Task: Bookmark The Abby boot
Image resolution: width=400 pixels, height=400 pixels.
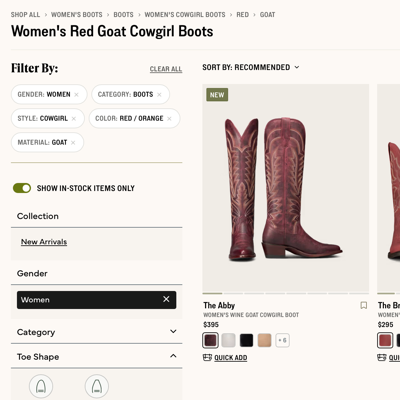Action: pos(364,305)
